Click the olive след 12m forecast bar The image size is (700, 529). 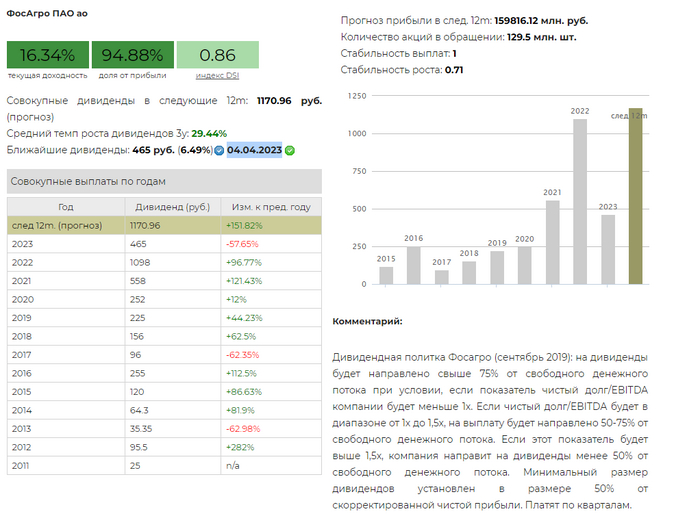(x=636, y=196)
